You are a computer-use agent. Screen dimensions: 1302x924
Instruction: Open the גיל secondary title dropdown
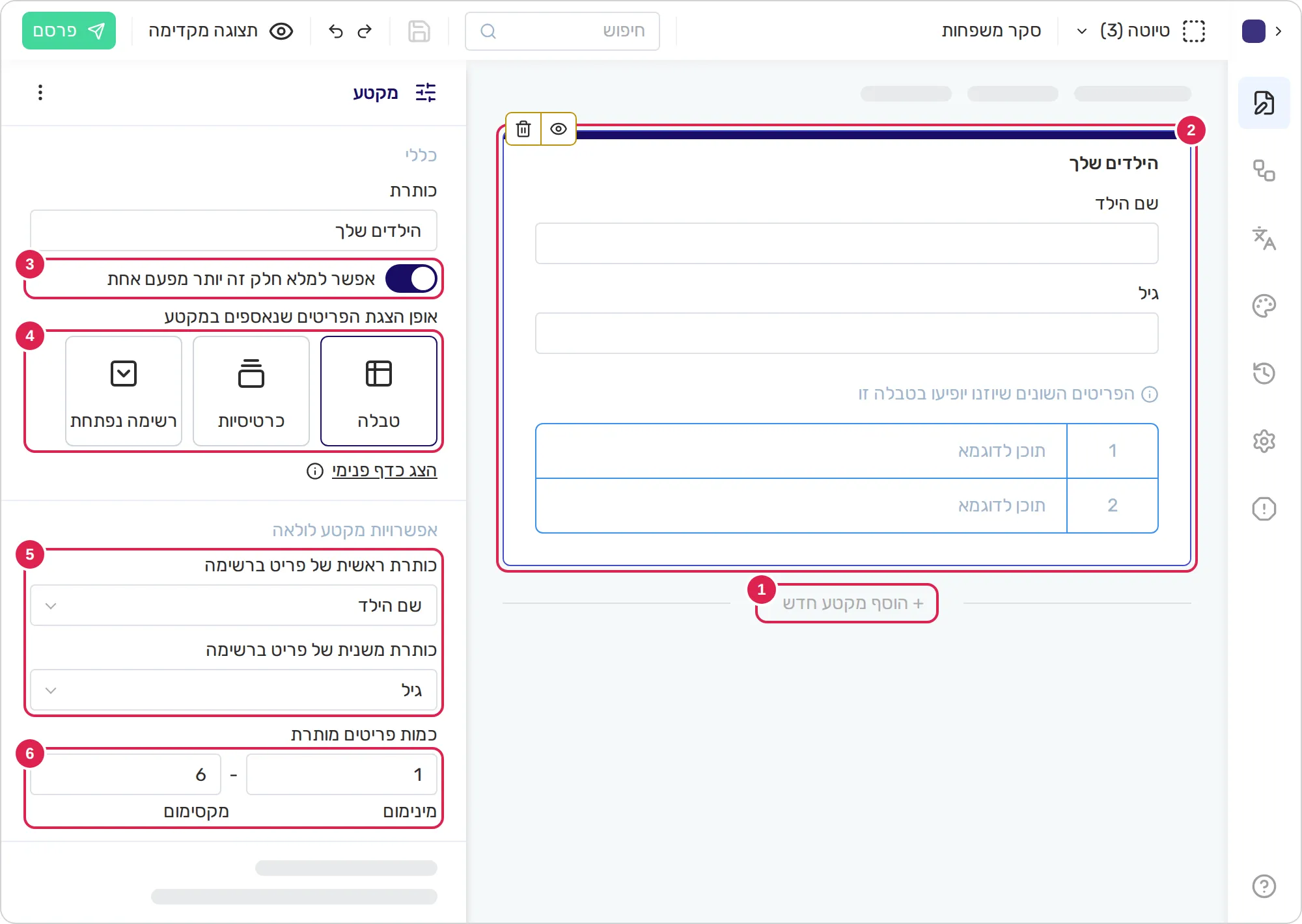pyautogui.click(x=234, y=690)
